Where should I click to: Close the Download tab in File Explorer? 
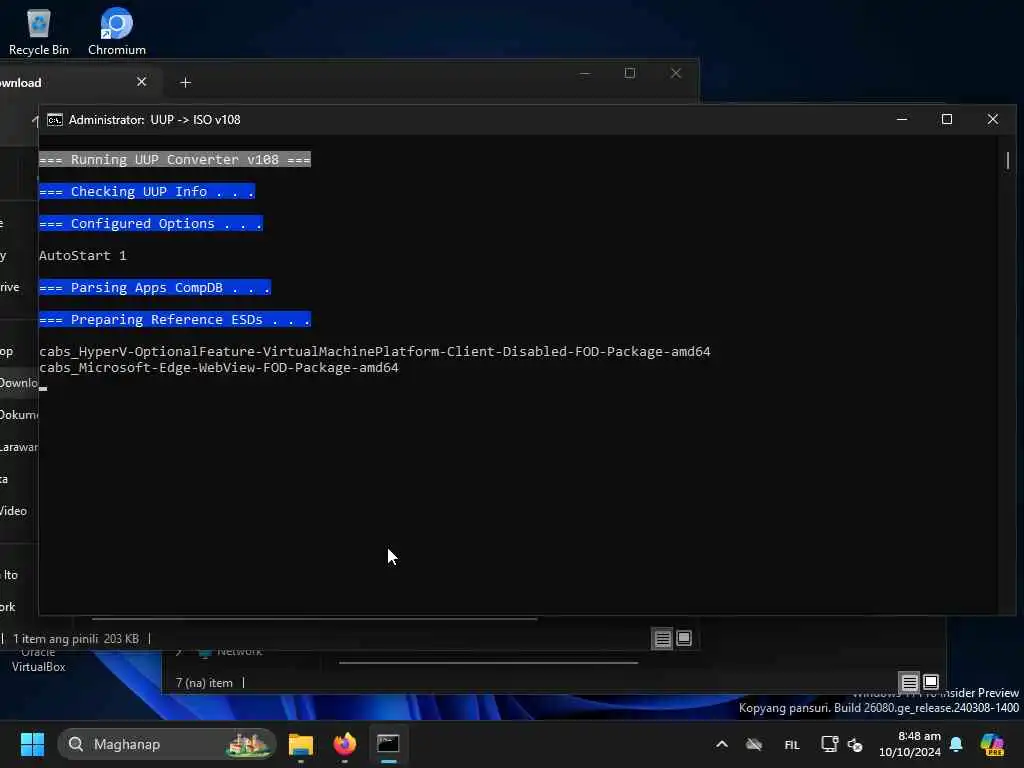tap(142, 82)
